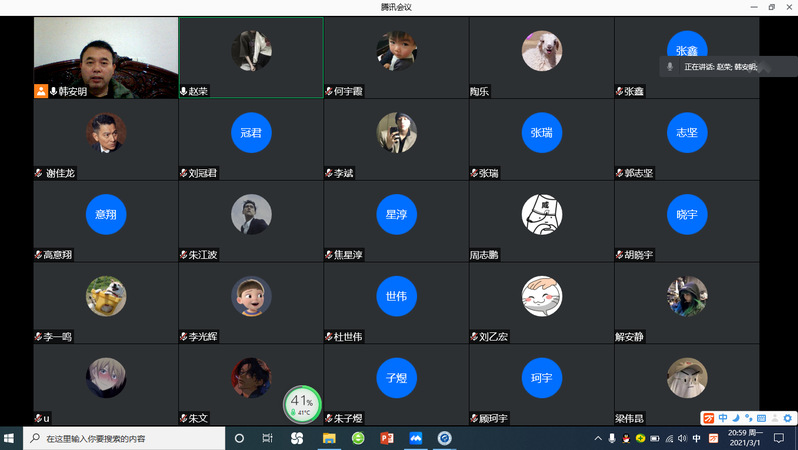The height and width of the screenshot is (450, 798).
Task: Open PowerPoint from the taskbar
Action: (x=387, y=438)
